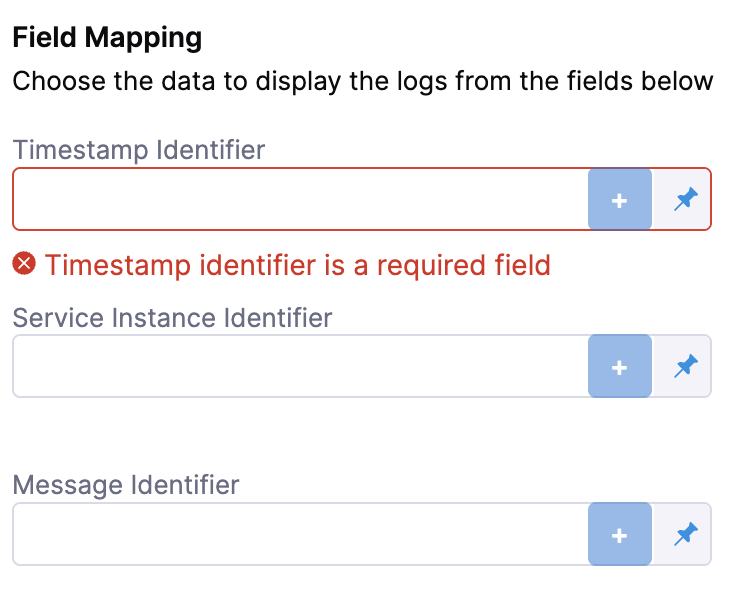Click the Timestamp Identifier label
This screenshot has width=746, height=596.
click(x=139, y=150)
